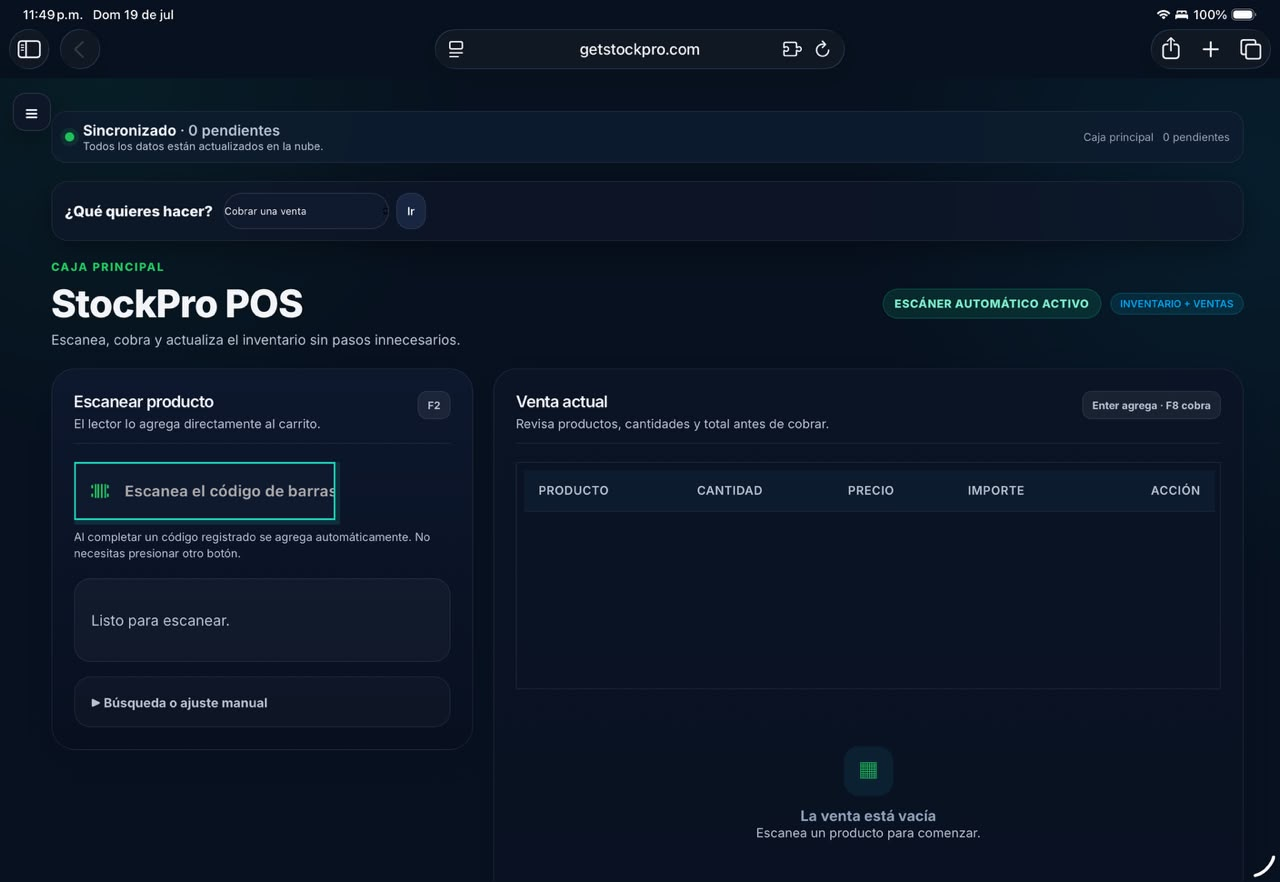Expand 'Búsqueda o ajuste manual' section
Viewport: 1280px width, 882px height.
pyautogui.click(x=262, y=702)
